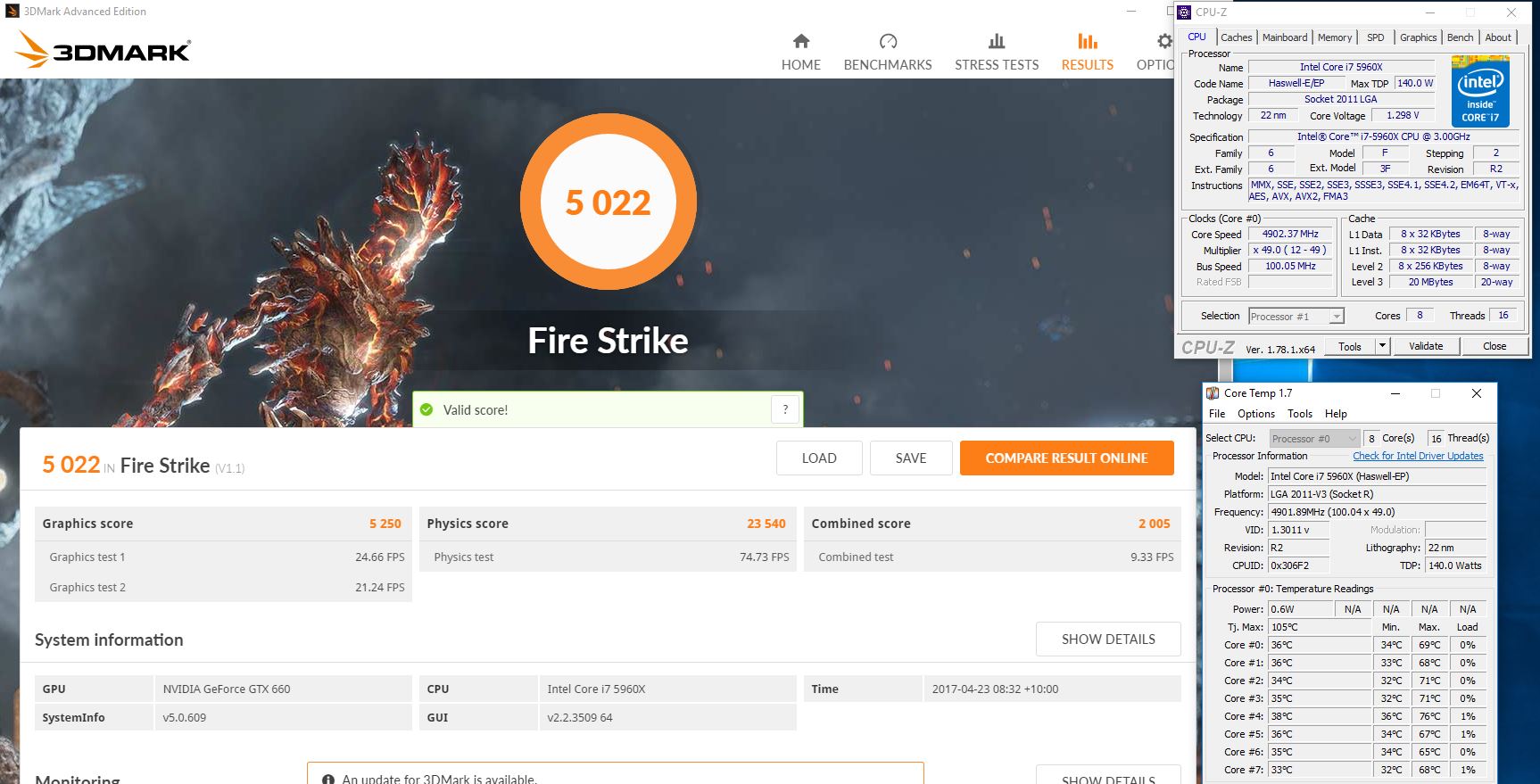Open the Home section house icon
The image size is (1540, 784).
[800, 41]
